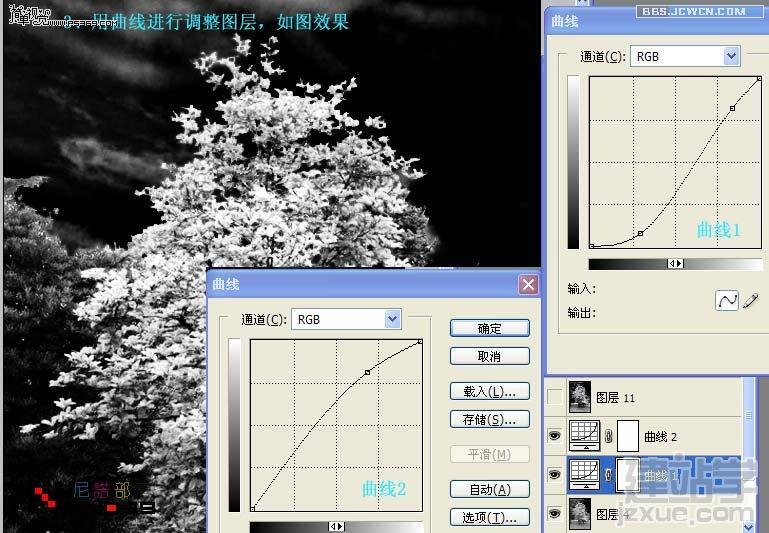Flip gradient bar arrows in 曲线2 dialog

pyautogui.click(x=336, y=527)
